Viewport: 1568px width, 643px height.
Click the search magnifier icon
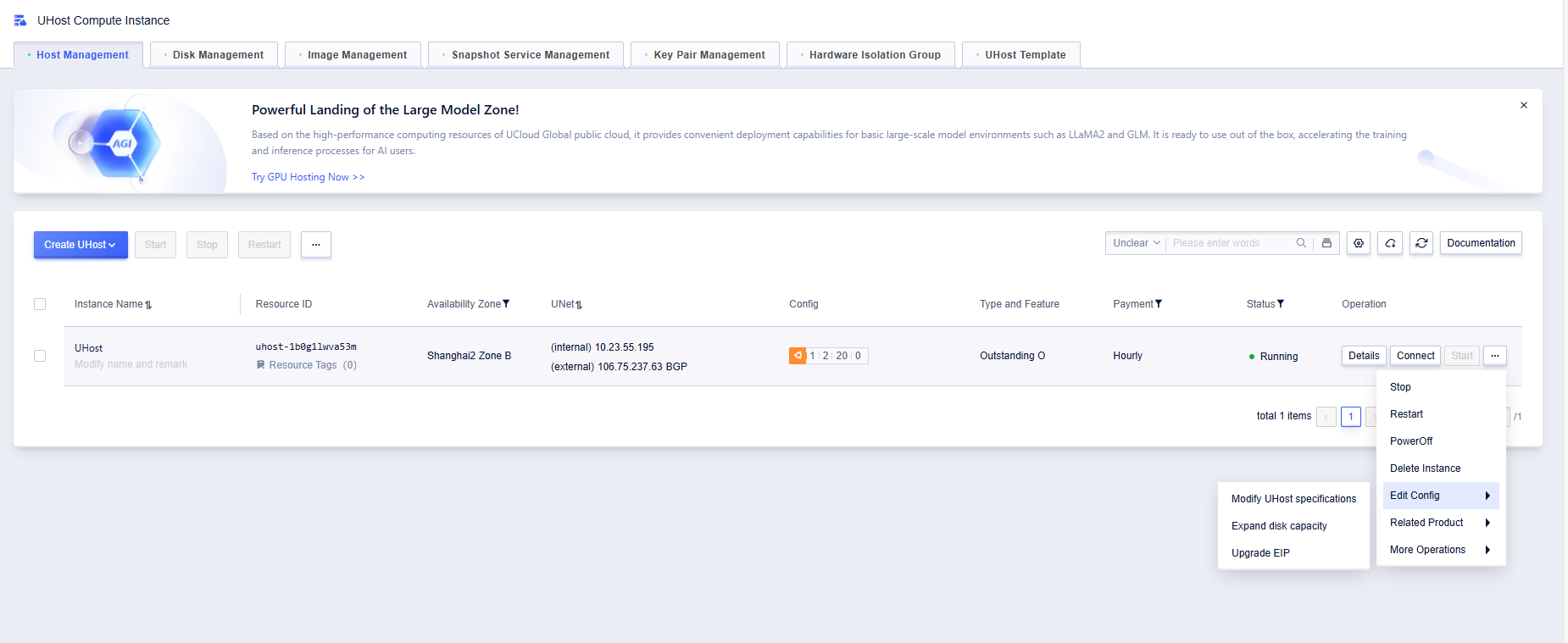(1301, 243)
